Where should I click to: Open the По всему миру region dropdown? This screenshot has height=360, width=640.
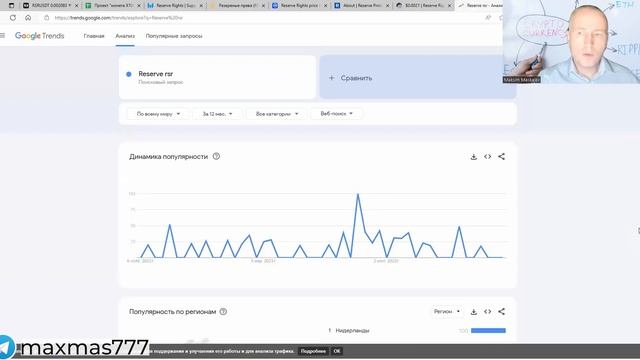point(158,114)
